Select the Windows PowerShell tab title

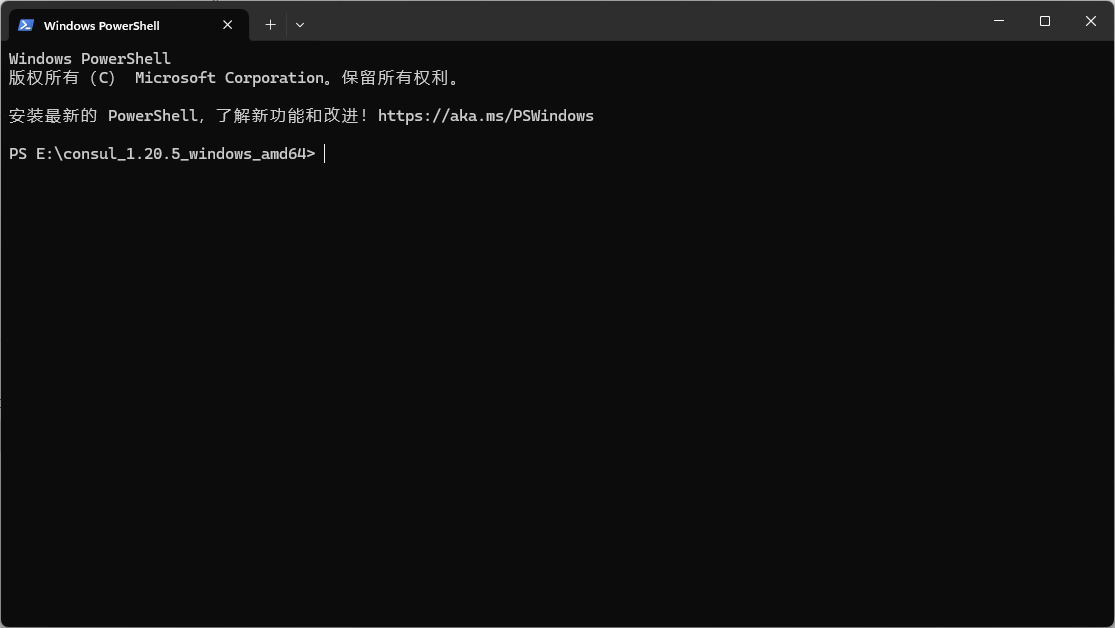click(101, 25)
